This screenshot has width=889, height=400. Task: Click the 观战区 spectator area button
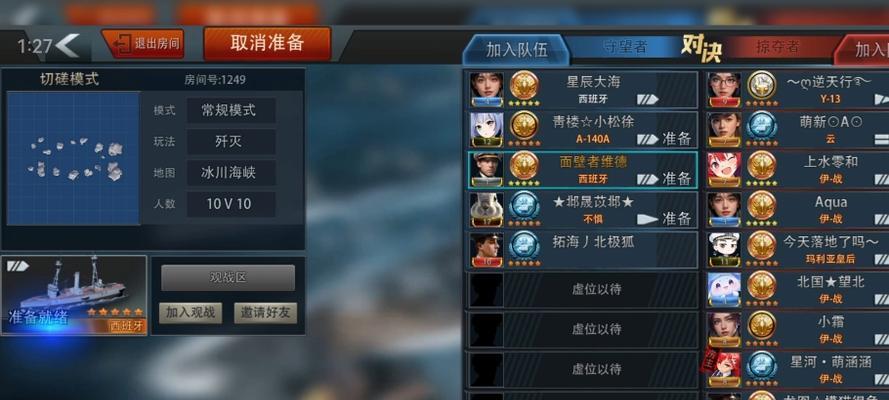click(228, 278)
